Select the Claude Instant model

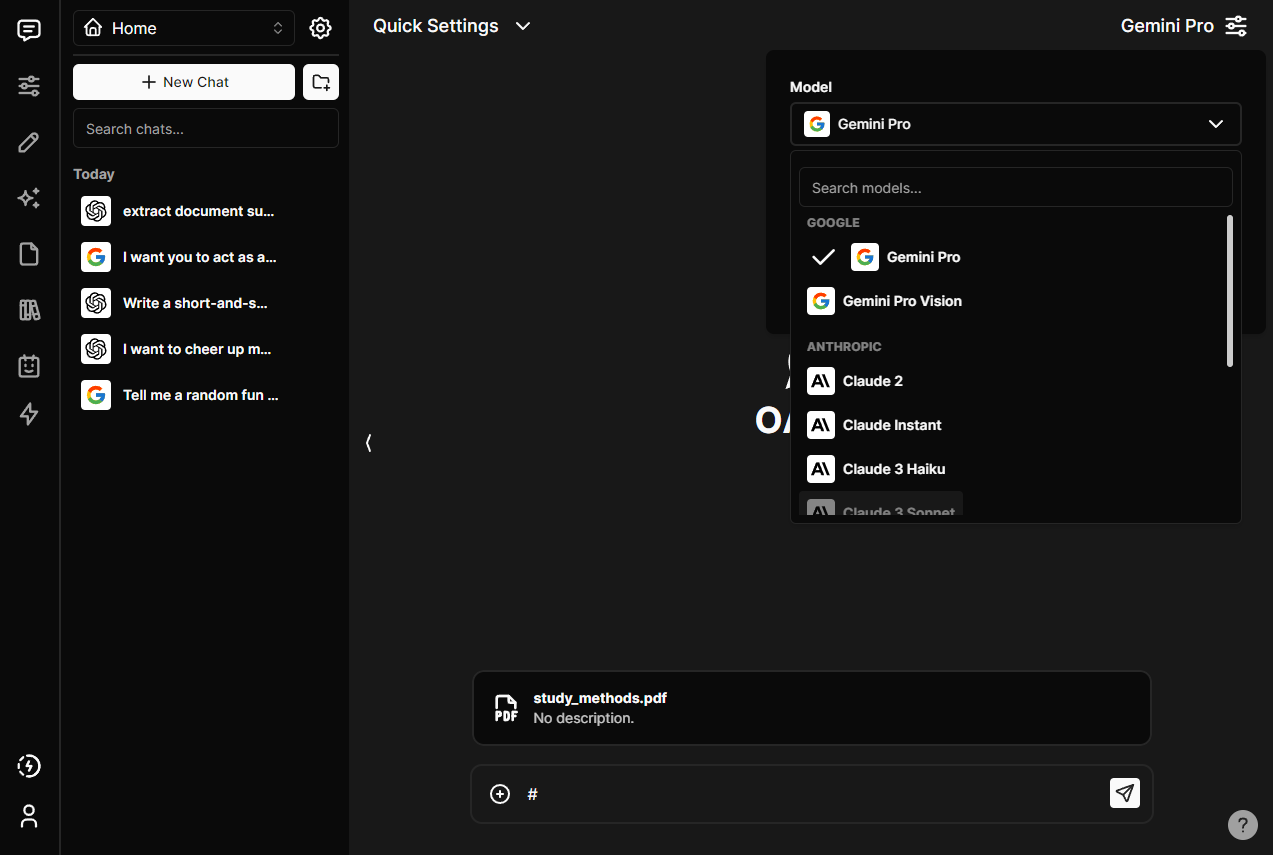tap(1012, 425)
